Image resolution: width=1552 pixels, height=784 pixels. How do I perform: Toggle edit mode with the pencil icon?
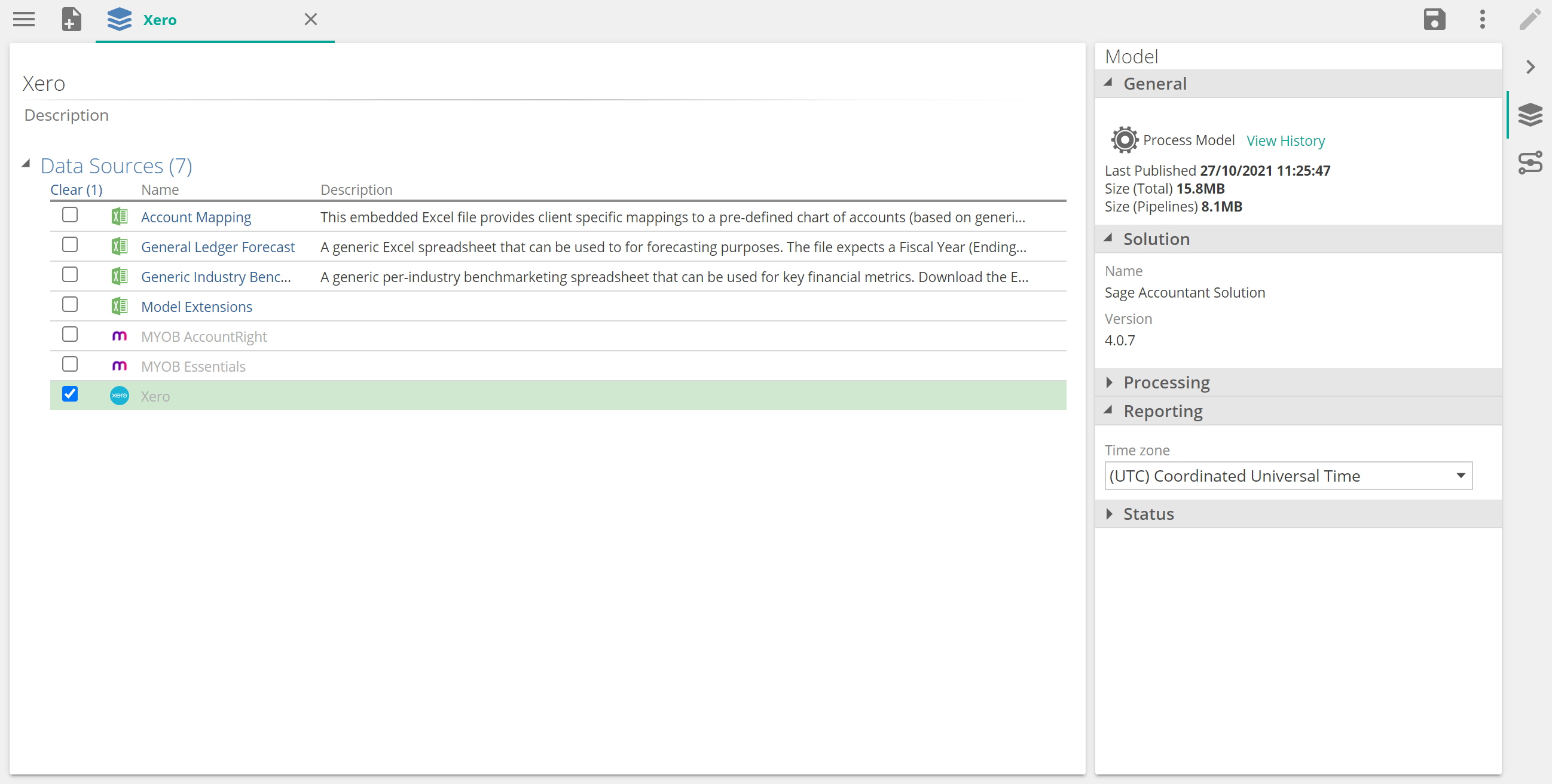point(1530,19)
